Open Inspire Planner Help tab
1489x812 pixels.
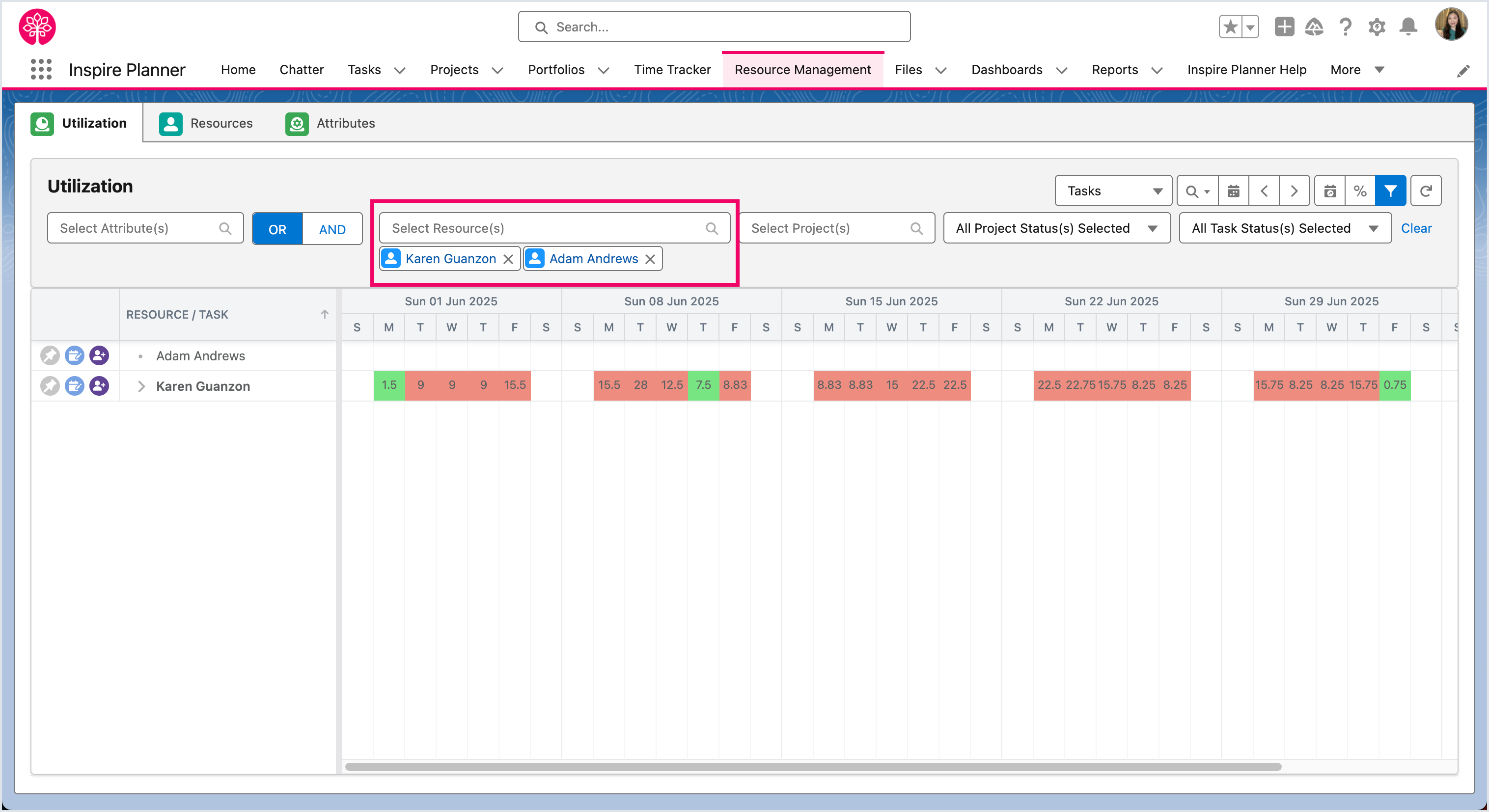(1246, 69)
